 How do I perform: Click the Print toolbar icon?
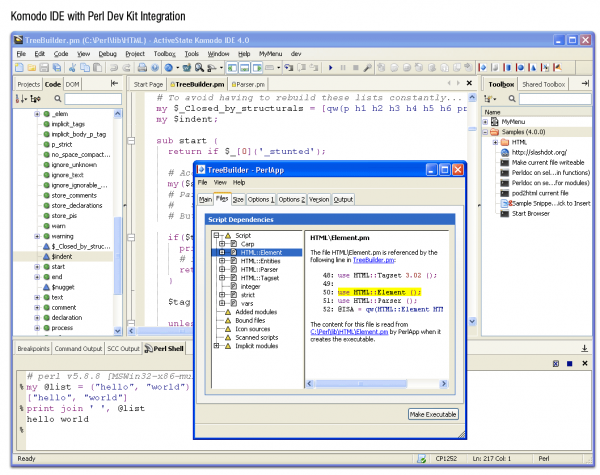(x=142, y=67)
